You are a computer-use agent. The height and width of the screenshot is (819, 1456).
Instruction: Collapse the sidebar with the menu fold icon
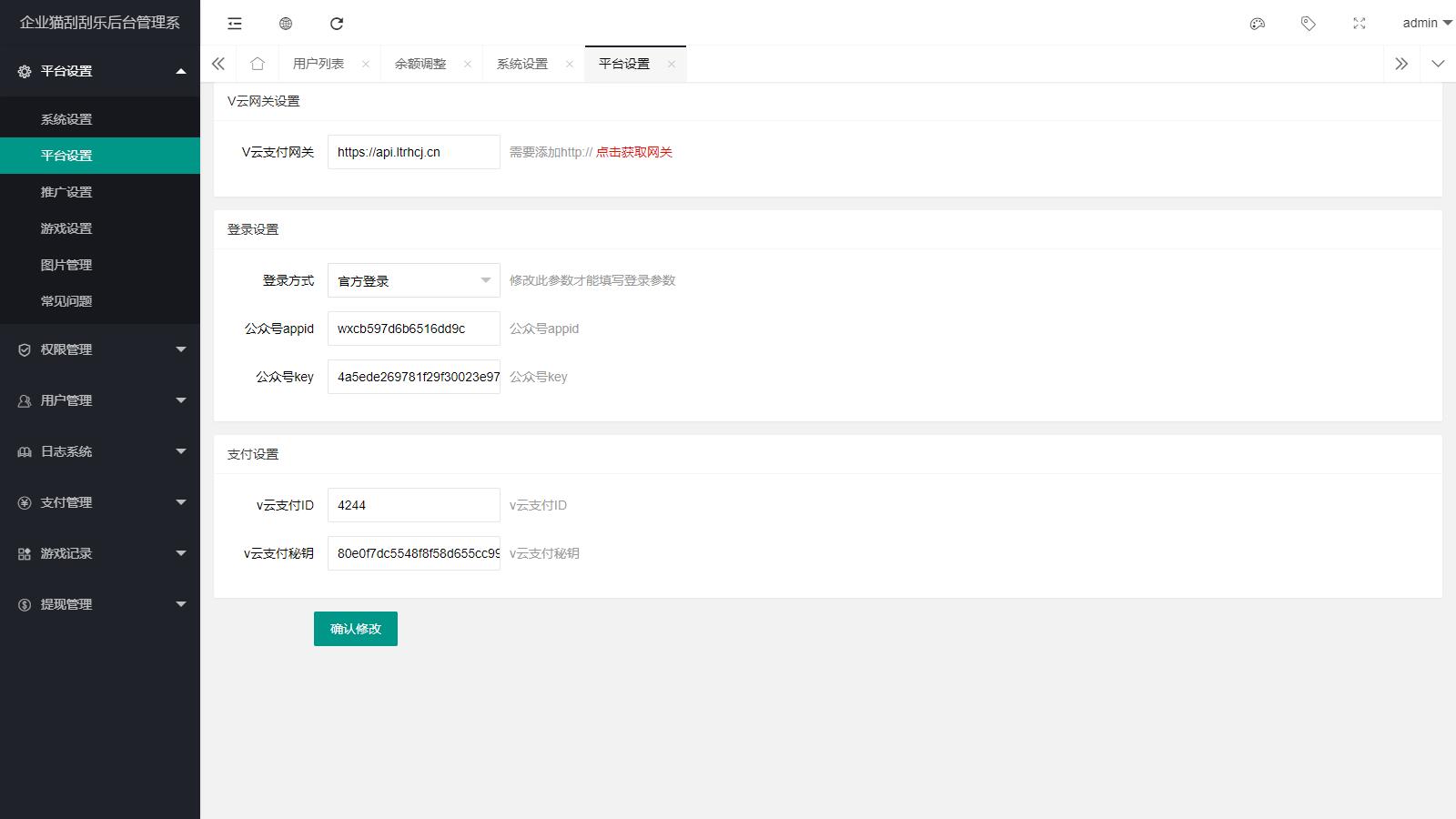[235, 24]
